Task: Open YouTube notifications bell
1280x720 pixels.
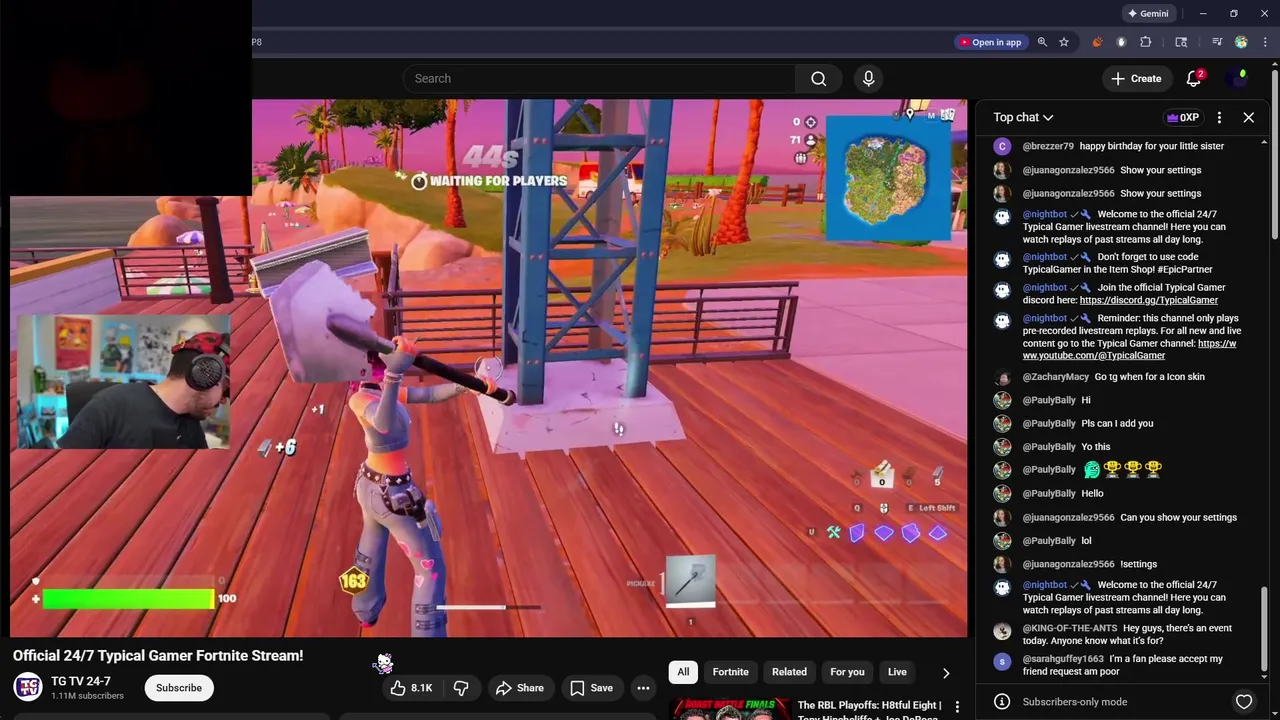Action: 1194,78
